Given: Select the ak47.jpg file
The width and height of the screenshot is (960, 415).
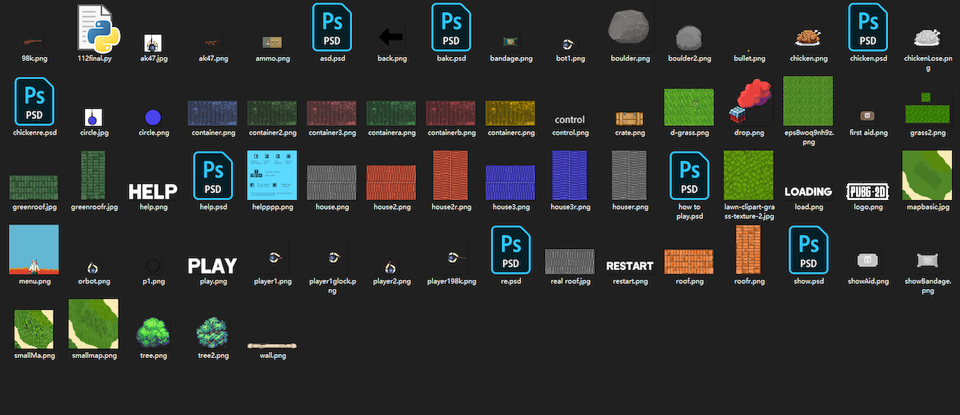Looking at the screenshot, I should tap(153, 43).
